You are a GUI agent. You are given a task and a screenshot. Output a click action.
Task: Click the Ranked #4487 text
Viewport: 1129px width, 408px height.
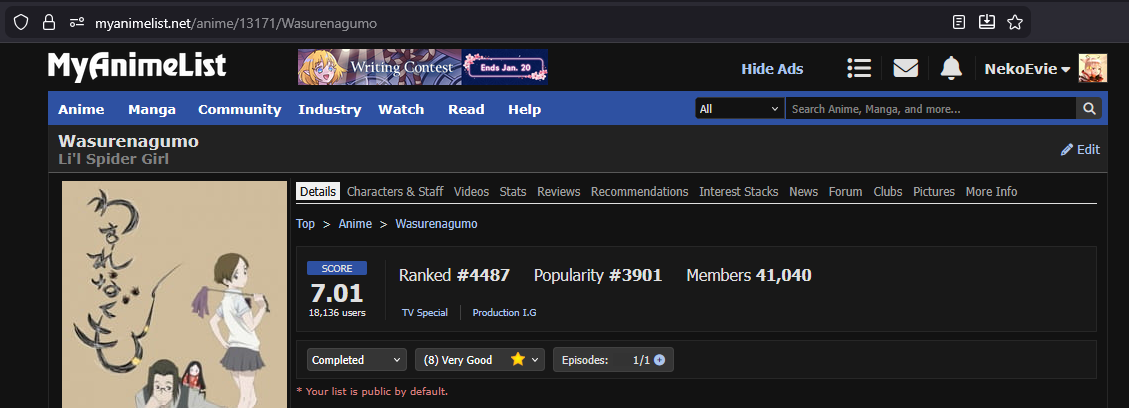(454, 275)
